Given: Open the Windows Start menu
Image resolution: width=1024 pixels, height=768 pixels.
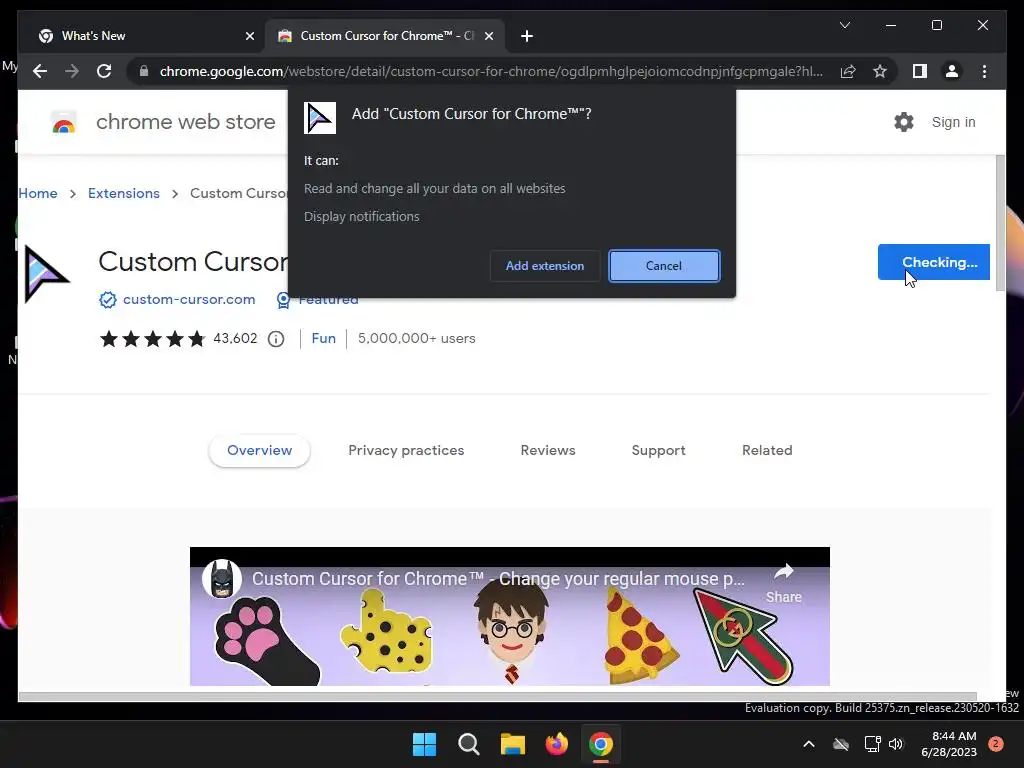Looking at the screenshot, I should 424,744.
